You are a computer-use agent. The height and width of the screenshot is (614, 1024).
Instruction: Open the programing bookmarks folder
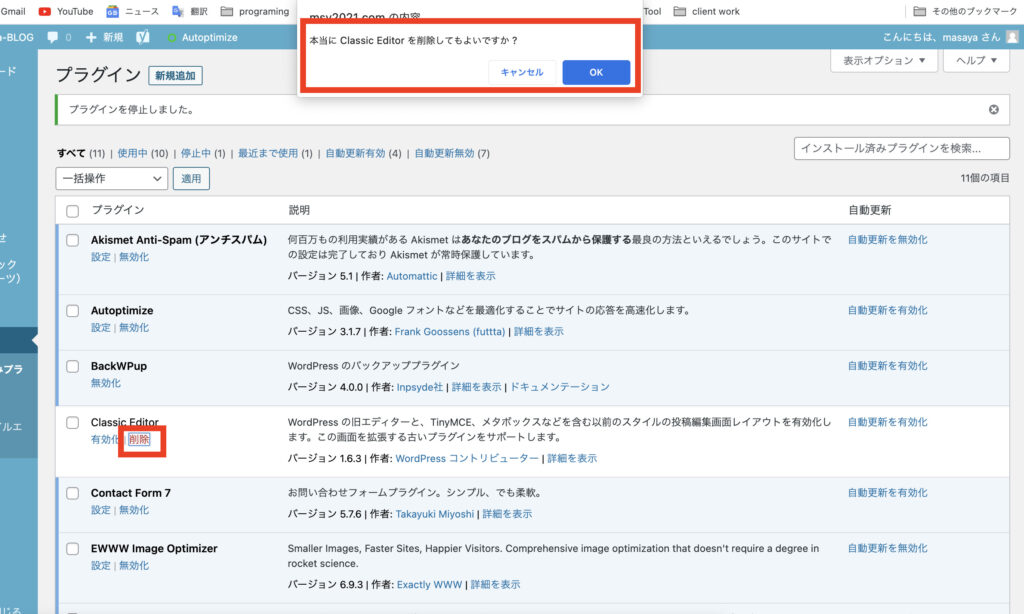click(255, 11)
